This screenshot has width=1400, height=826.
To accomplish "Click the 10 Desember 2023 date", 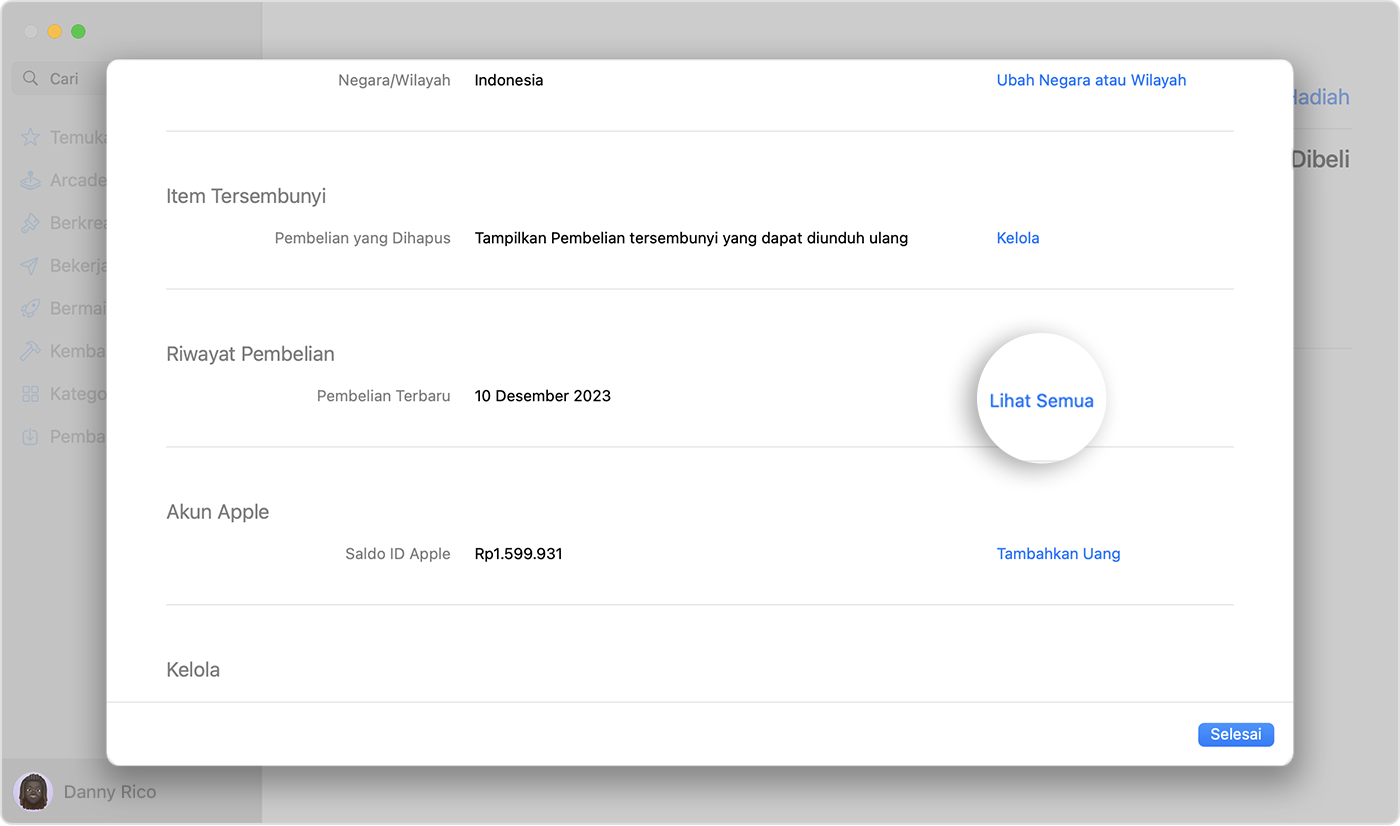I will 543,396.
